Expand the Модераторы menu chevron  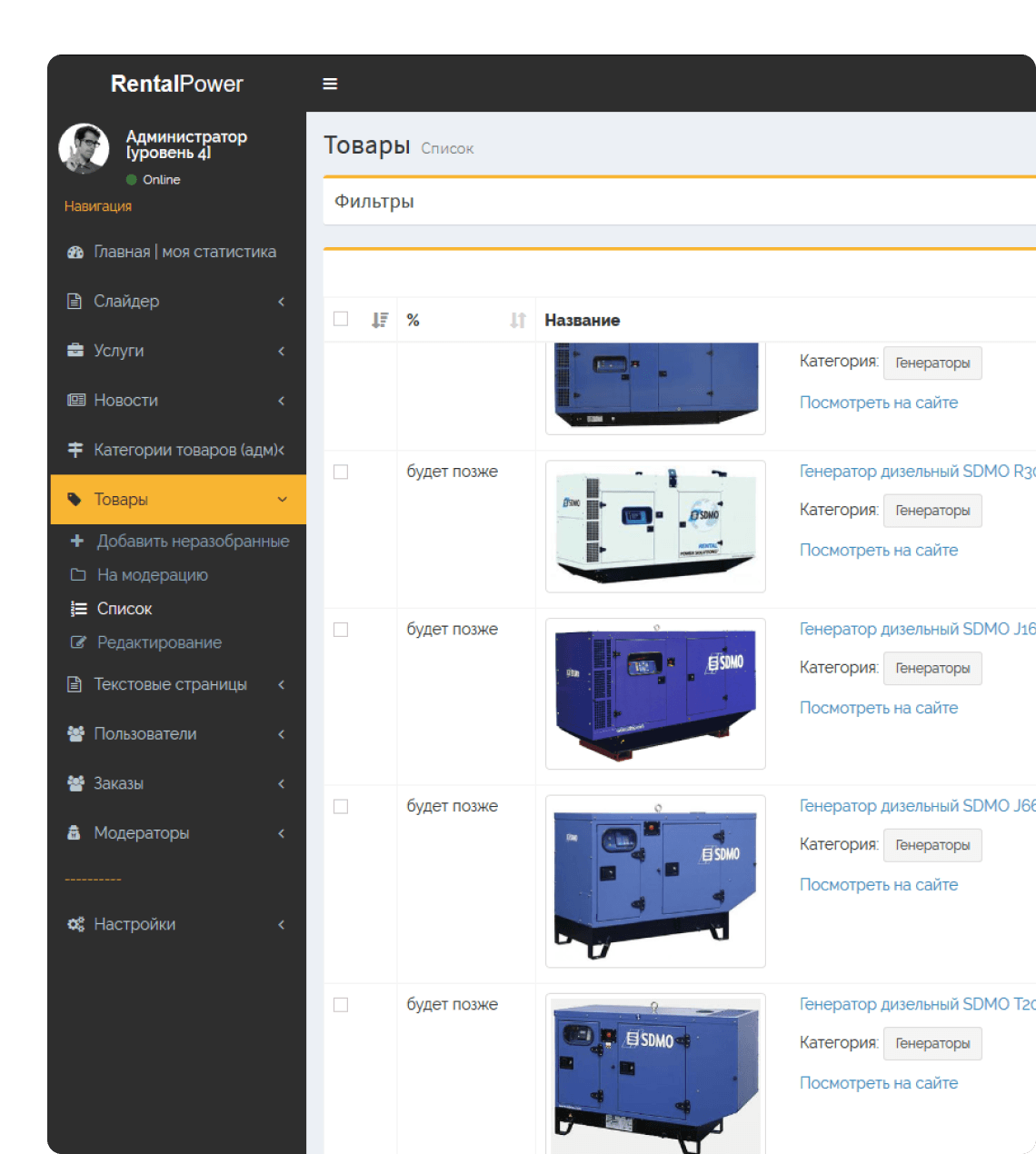click(x=282, y=833)
